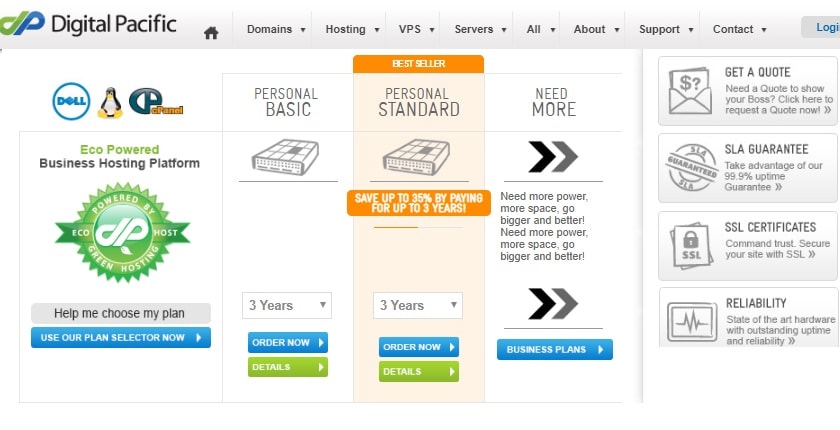Use Our Plan Selector Now button

[121, 337]
